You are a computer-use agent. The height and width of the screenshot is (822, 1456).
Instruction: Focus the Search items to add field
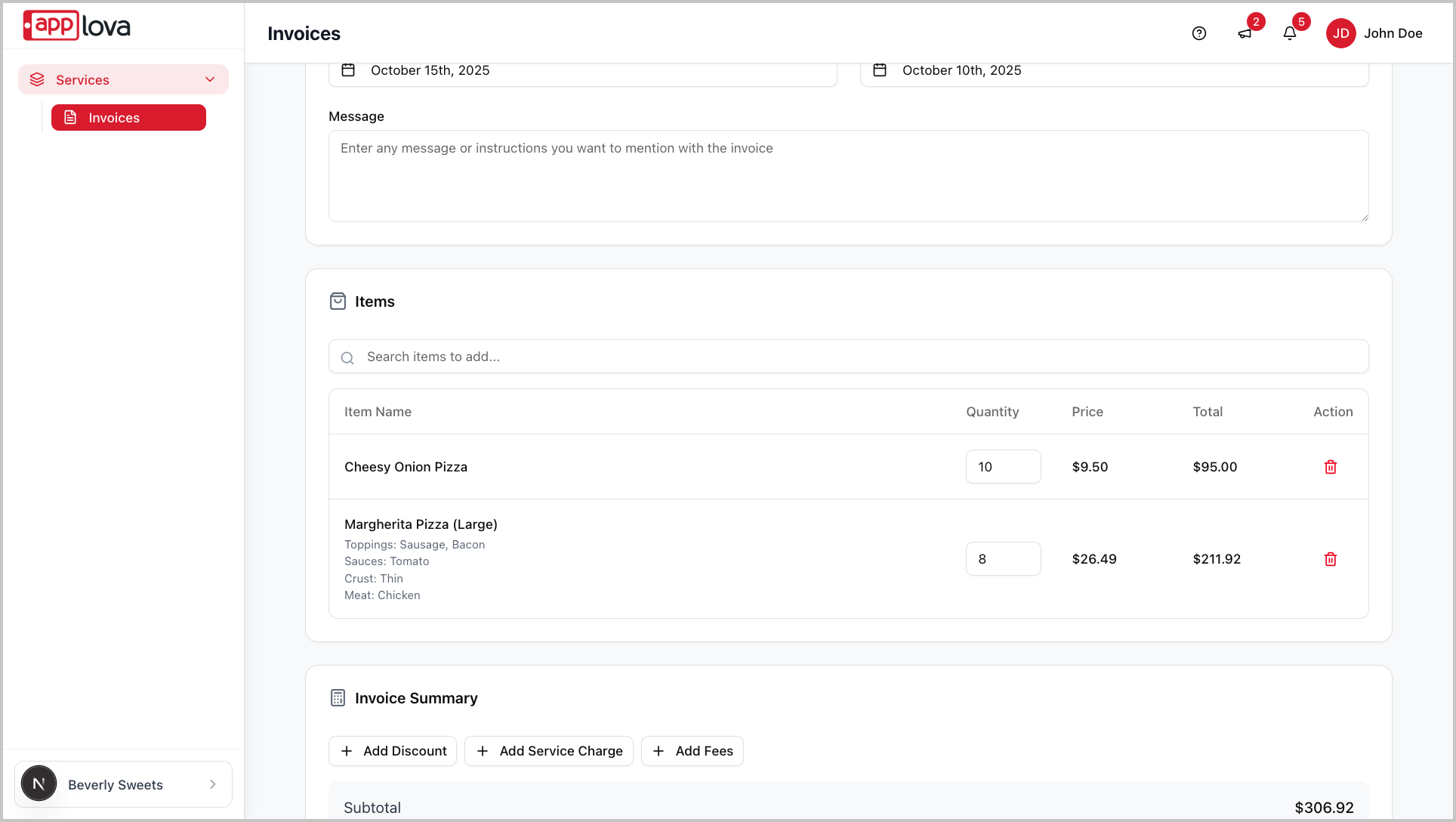848,357
